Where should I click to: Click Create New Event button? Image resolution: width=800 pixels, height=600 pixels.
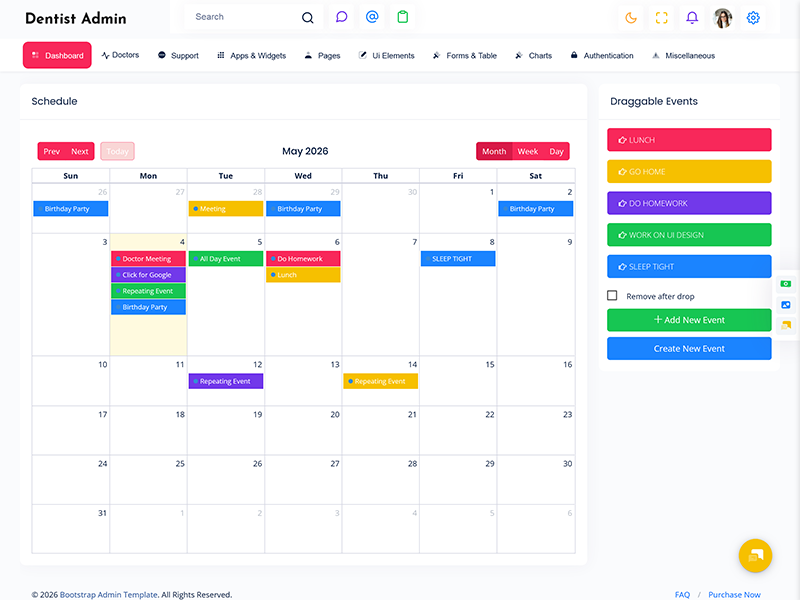[x=689, y=348]
